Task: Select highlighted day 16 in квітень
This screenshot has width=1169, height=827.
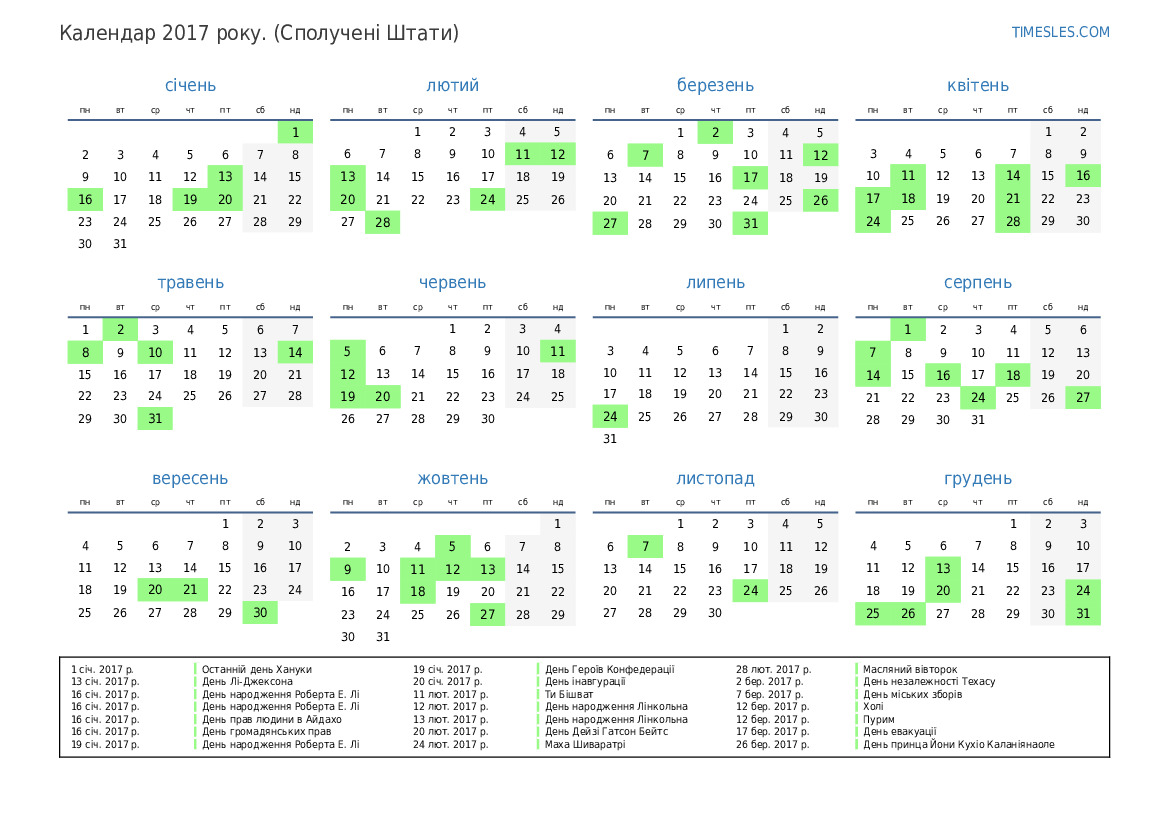Action: click(x=1083, y=176)
